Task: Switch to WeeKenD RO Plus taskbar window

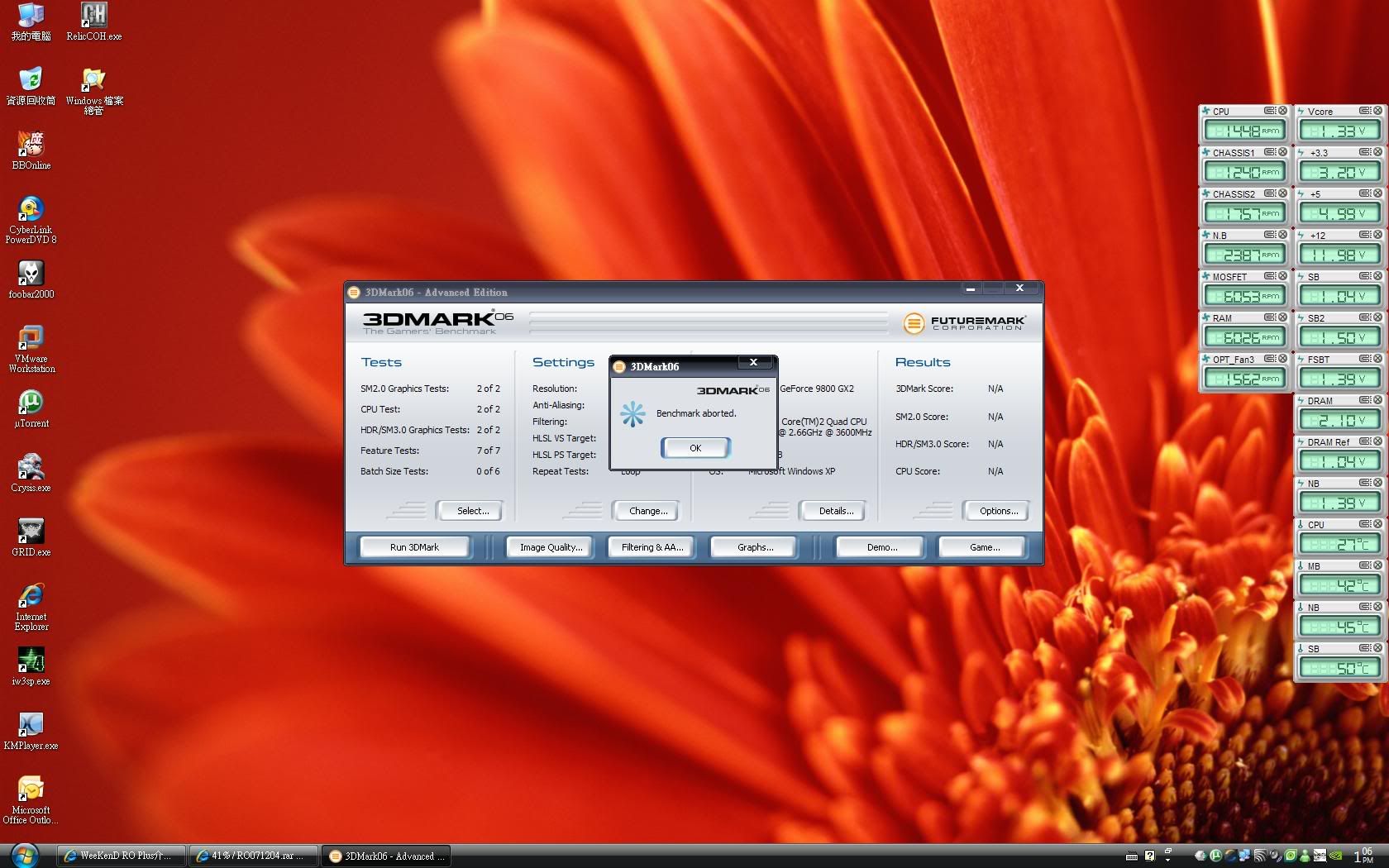Action: pyautogui.click(x=120, y=856)
